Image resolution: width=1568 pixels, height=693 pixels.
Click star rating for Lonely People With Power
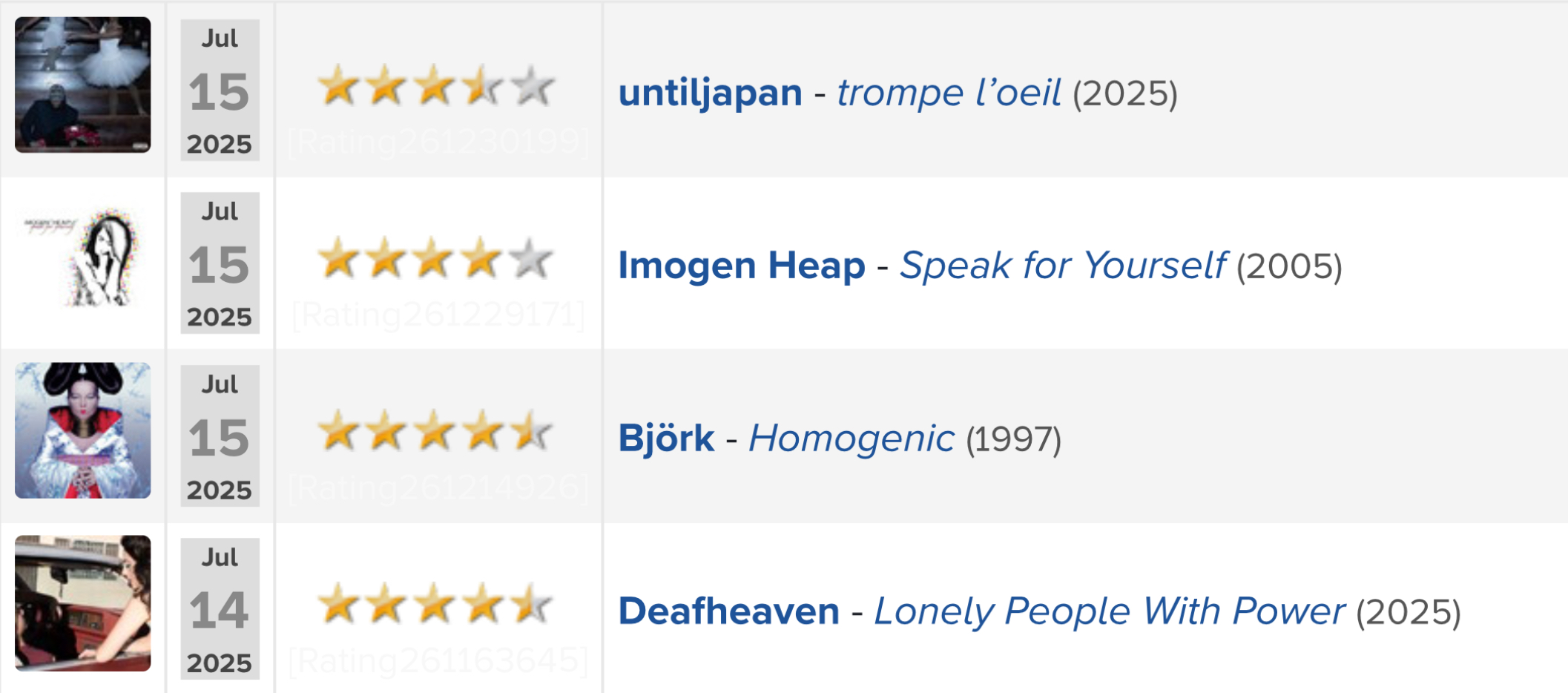(x=436, y=605)
